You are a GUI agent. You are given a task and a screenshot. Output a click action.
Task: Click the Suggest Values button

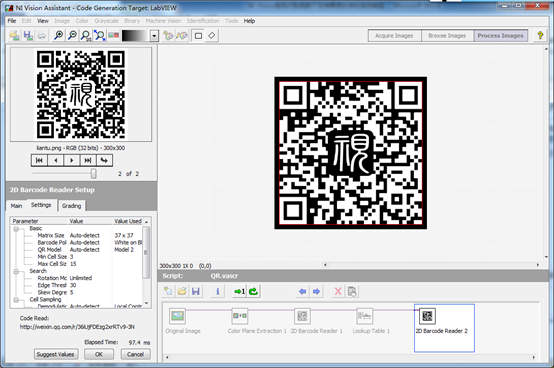[55, 354]
